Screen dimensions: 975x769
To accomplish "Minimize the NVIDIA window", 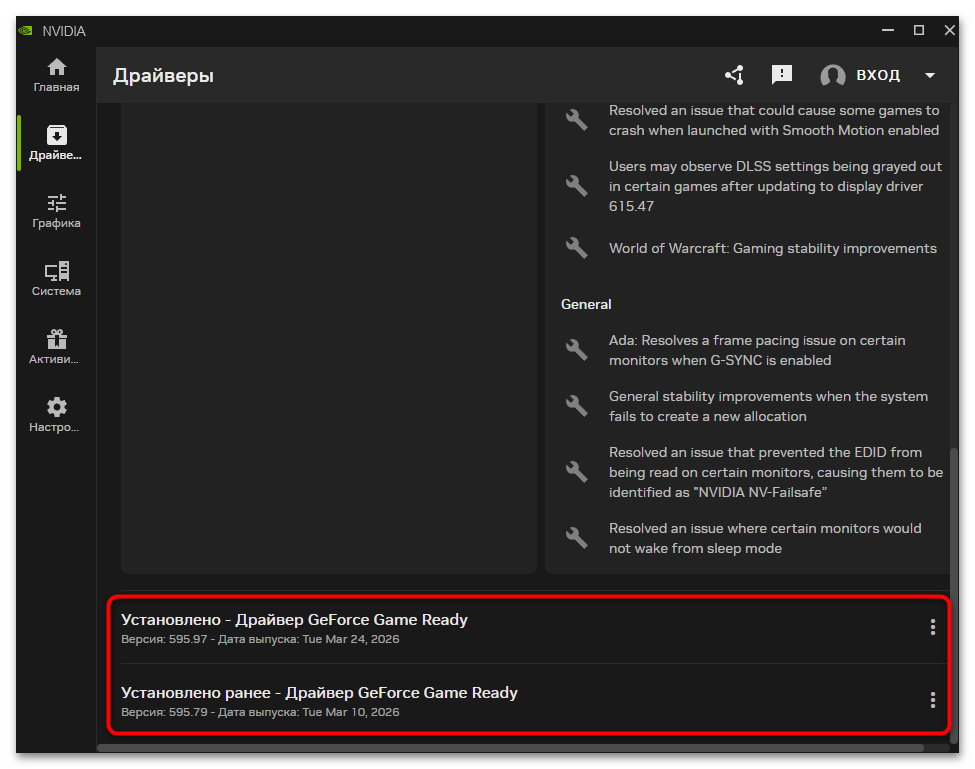I will coord(887,30).
